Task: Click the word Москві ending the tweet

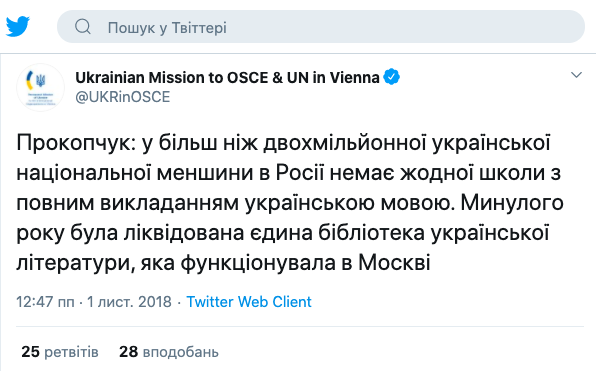Action: 394,263
